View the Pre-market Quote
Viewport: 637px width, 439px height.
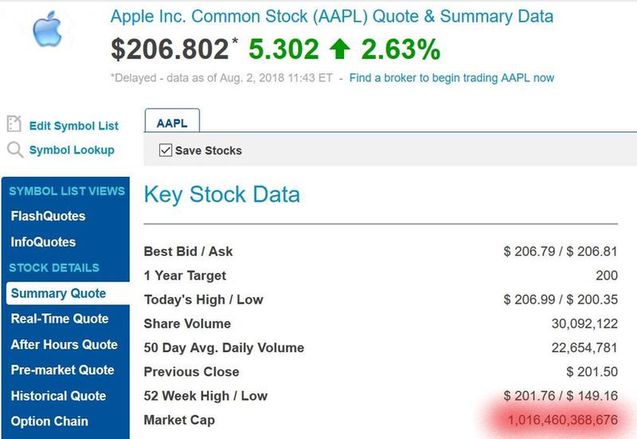63,370
